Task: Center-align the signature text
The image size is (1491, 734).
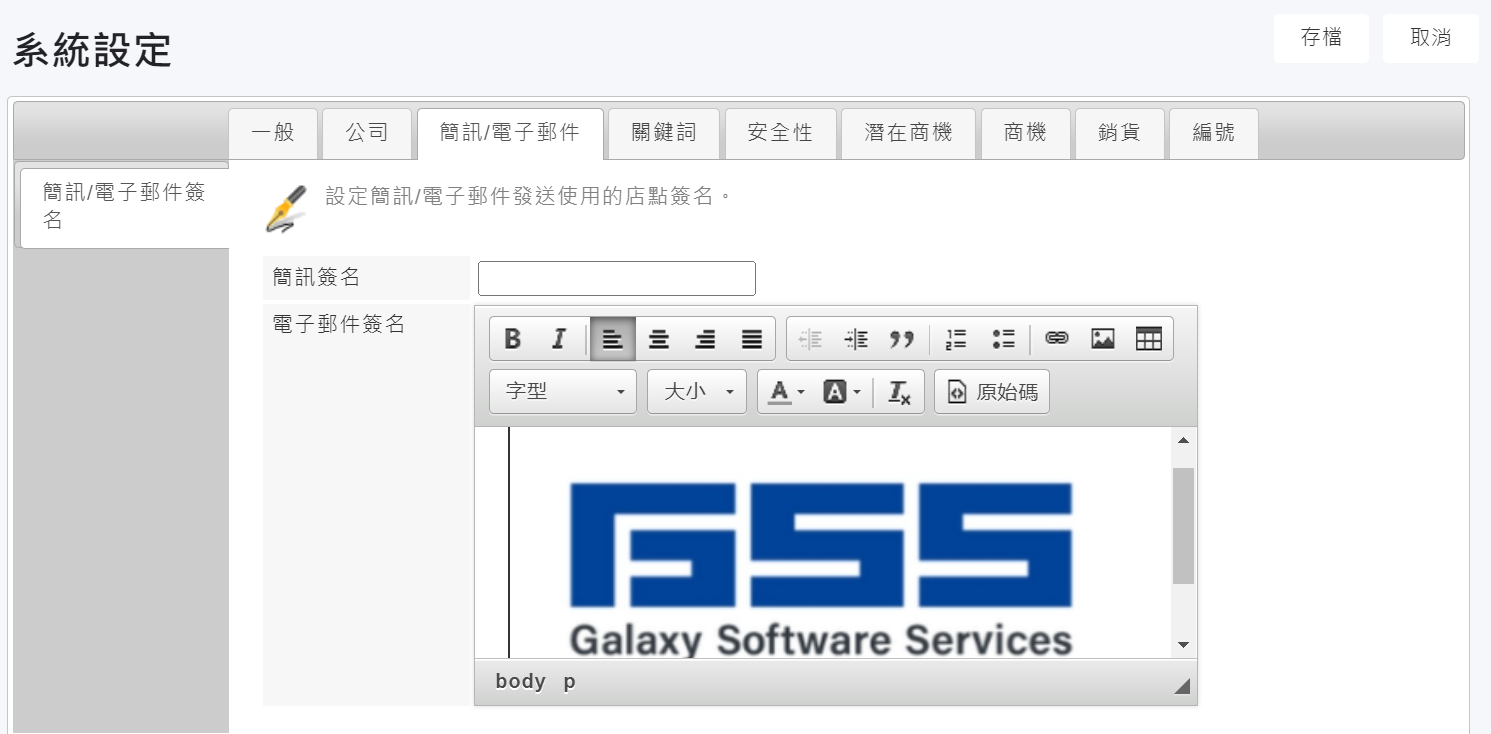Action: [x=659, y=339]
